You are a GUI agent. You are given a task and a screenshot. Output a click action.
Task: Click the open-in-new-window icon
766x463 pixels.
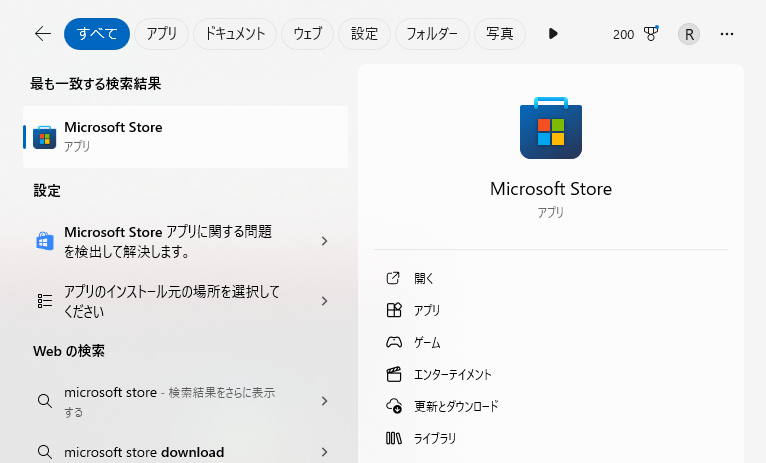[393, 278]
